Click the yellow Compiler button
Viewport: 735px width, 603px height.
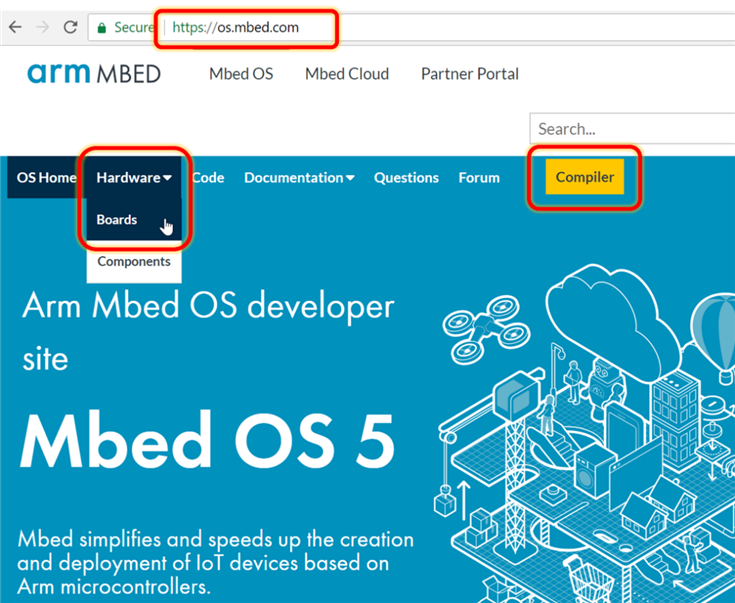tap(585, 177)
